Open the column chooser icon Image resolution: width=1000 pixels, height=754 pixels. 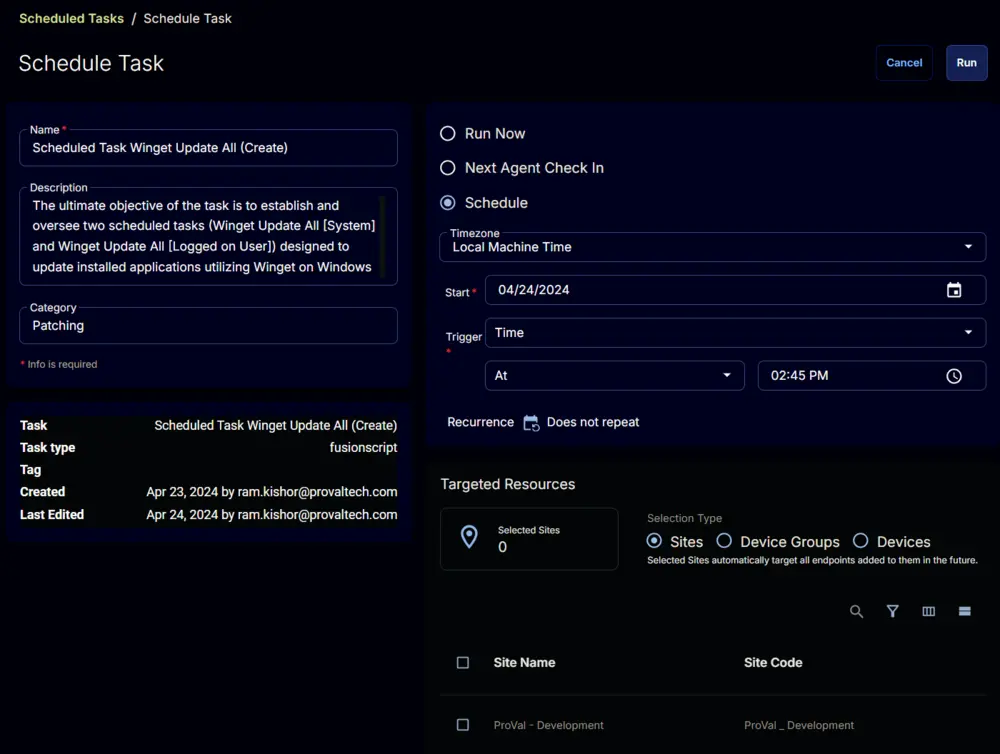click(929, 611)
